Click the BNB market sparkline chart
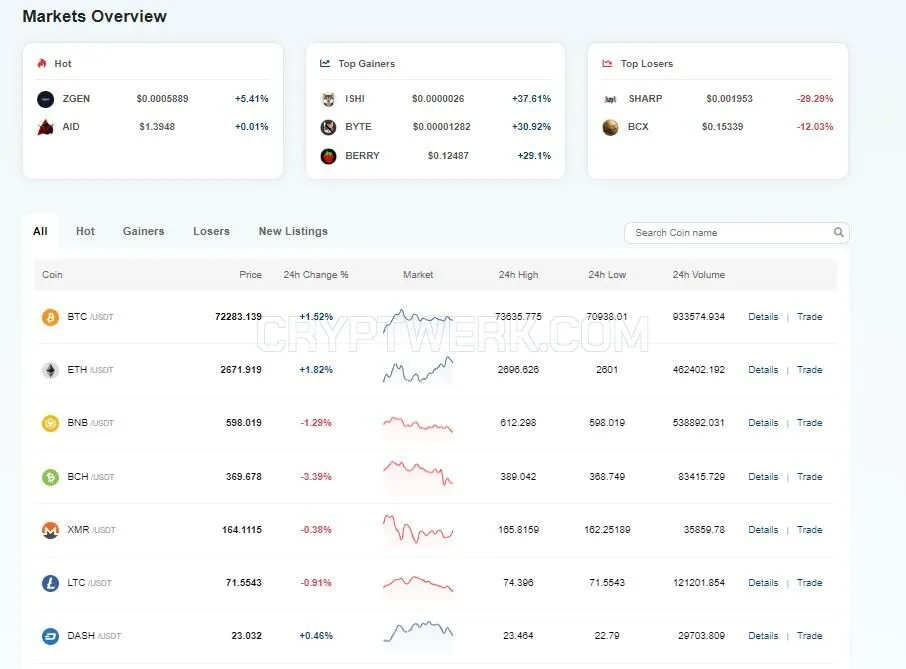Image resolution: width=906 pixels, height=669 pixels. [x=418, y=425]
